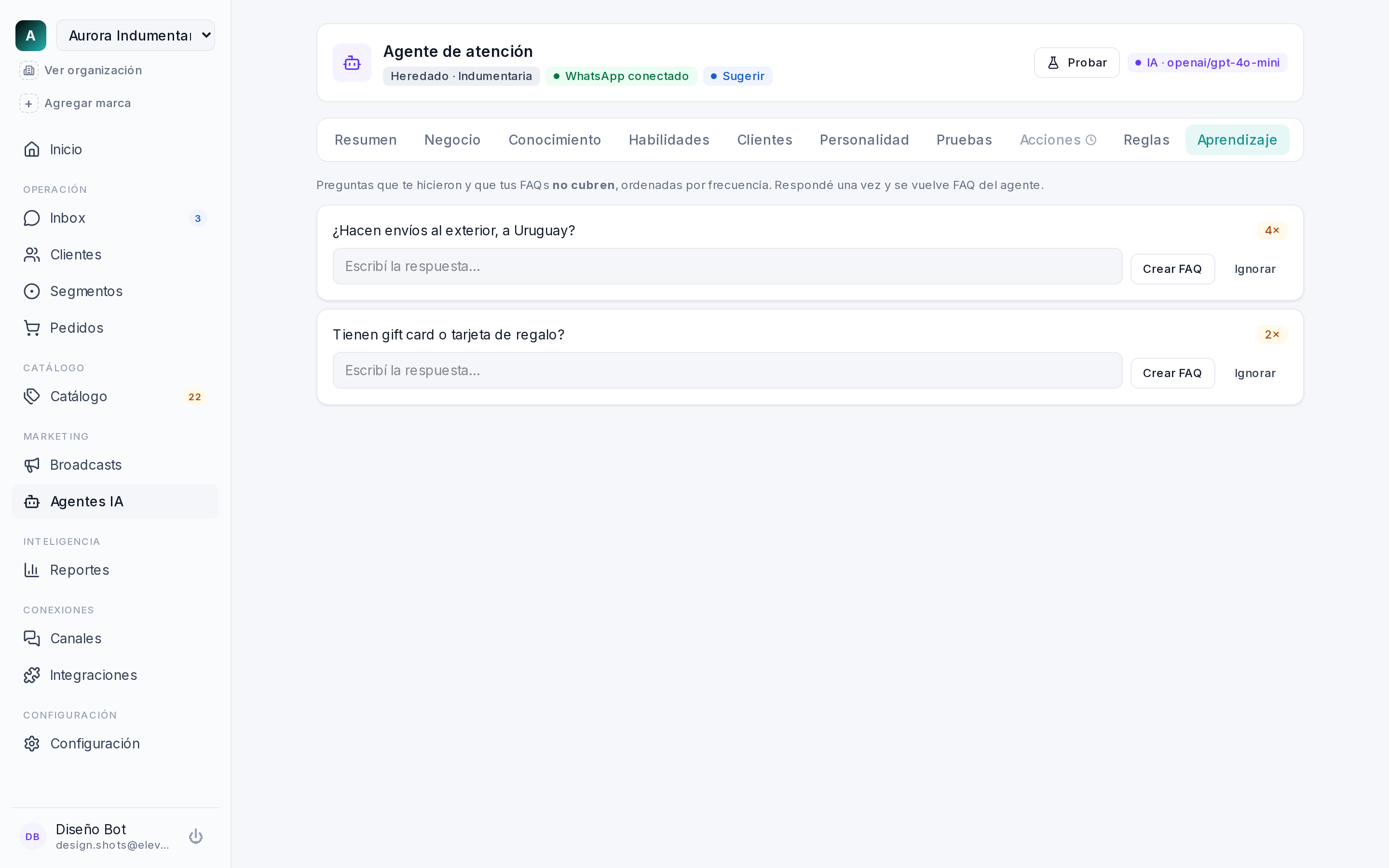Click the 2× frequency badge
This screenshot has height=868, width=1389.
(x=1272, y=335)
